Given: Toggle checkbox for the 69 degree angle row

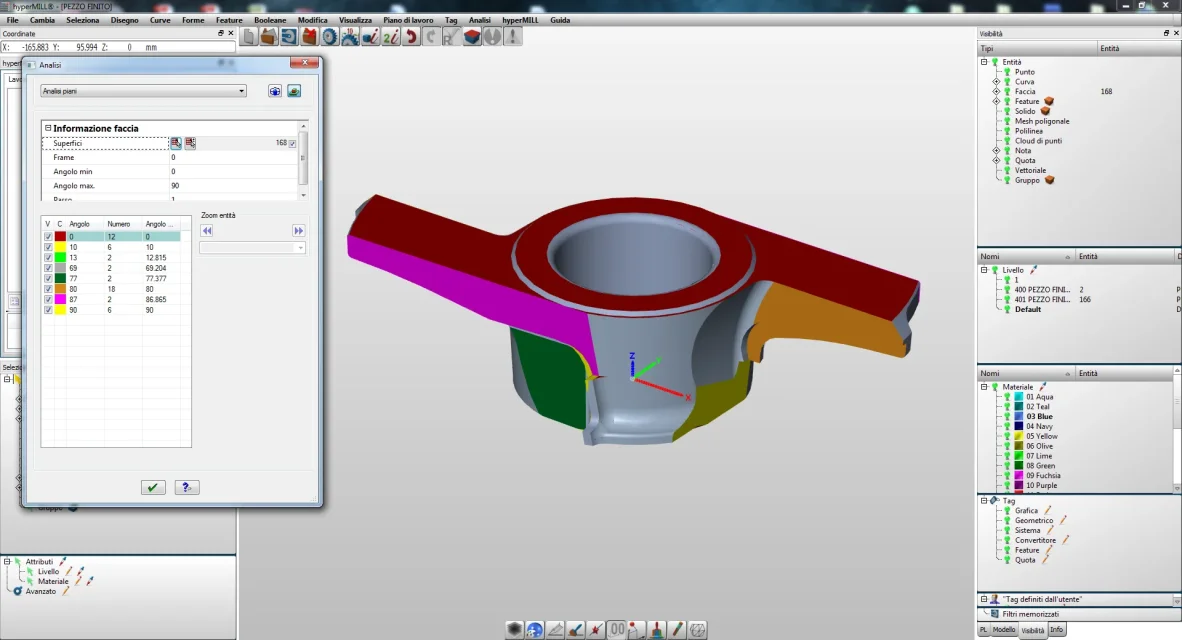Looking at the screenshot, I should click(x=48, y=268).
